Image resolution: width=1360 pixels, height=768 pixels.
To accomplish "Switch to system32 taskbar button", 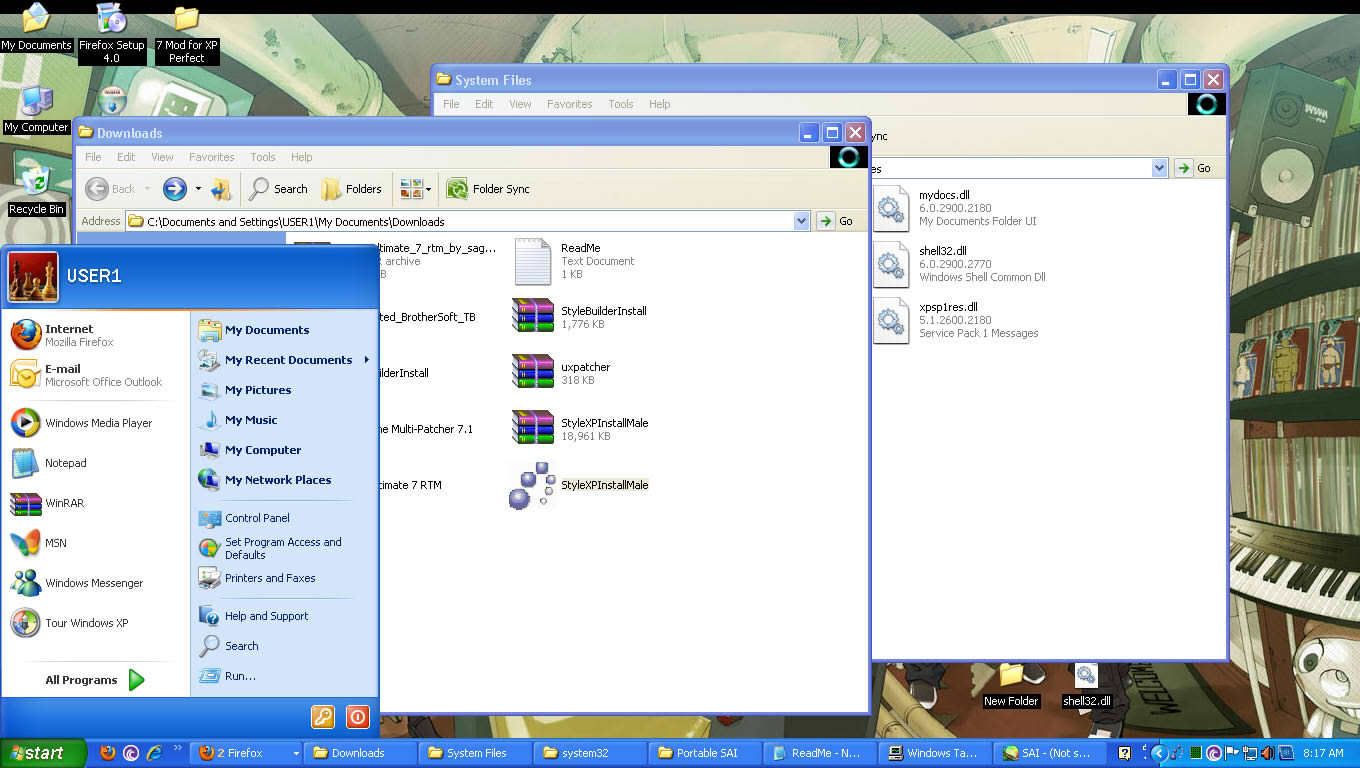I will point(588,753).
